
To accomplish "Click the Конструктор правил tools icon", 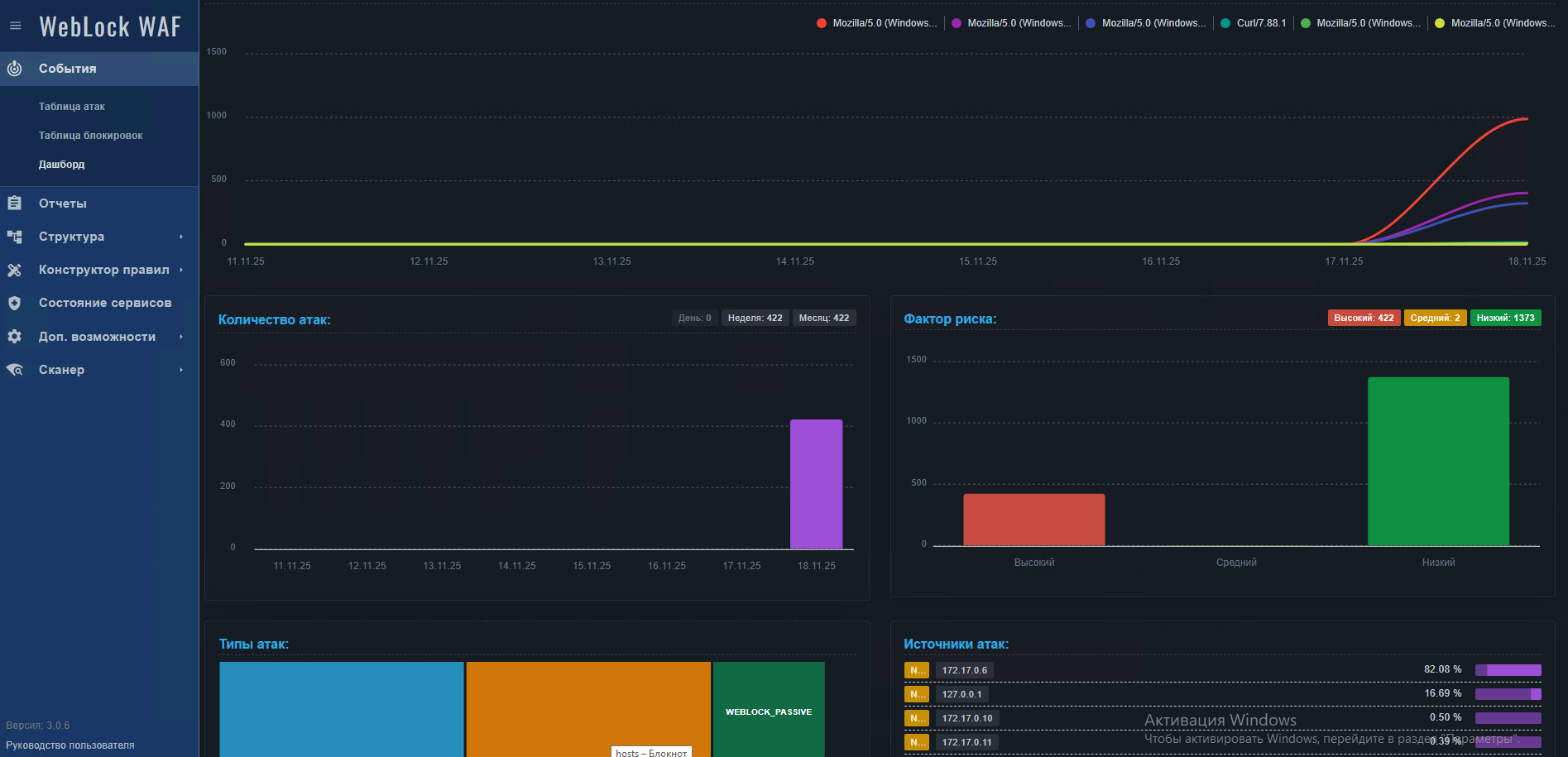I will (15, 270).
